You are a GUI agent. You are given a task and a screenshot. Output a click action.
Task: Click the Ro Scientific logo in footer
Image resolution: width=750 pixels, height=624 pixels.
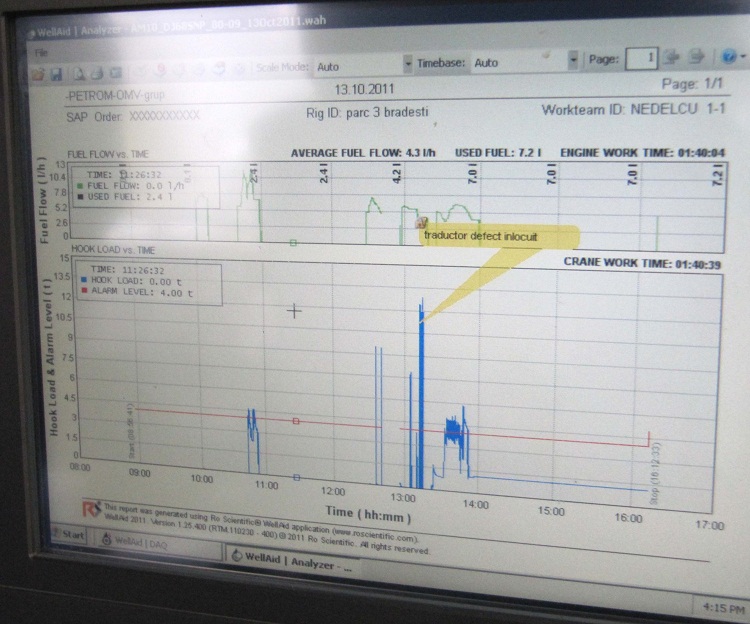tap(91, 508)
